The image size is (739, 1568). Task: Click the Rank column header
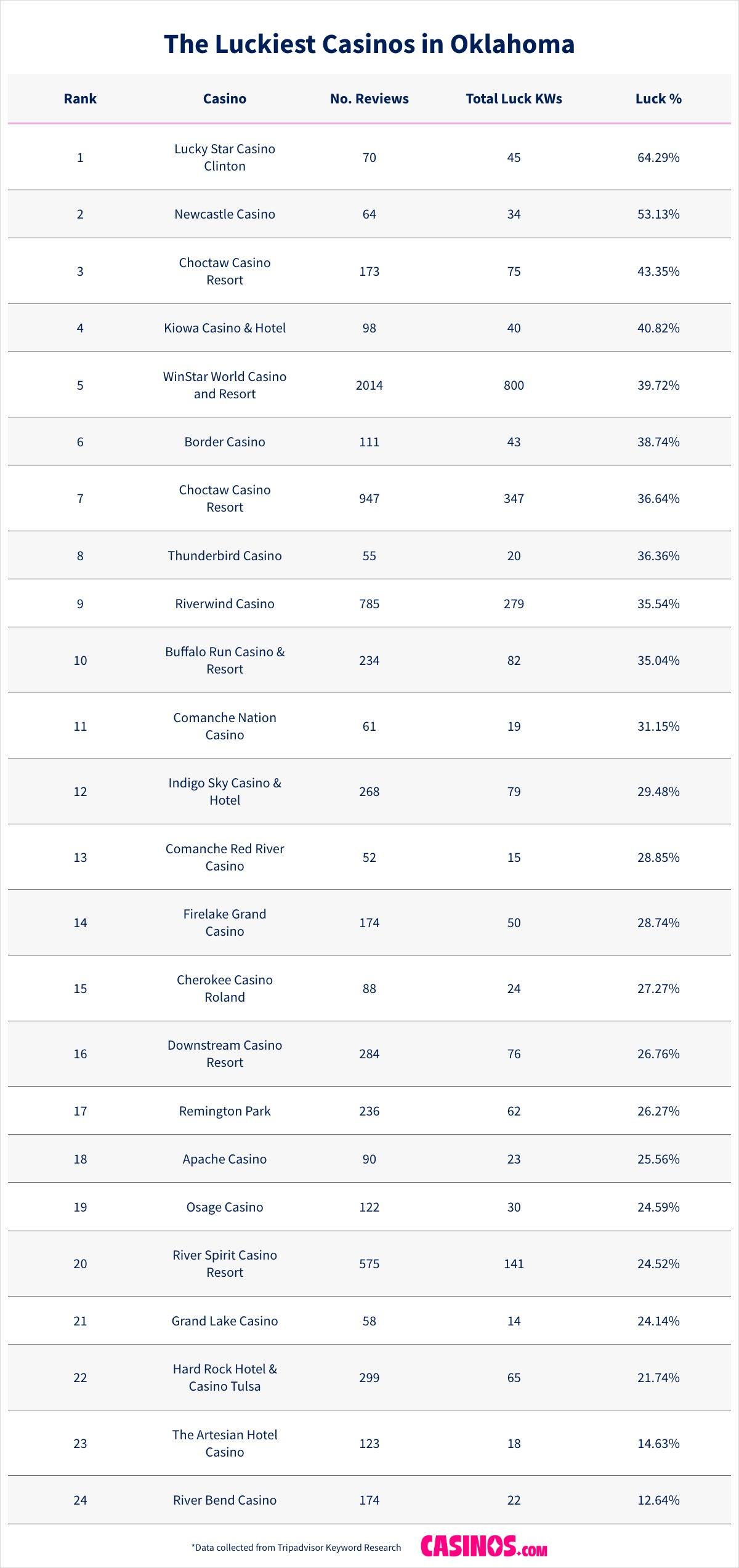click(x=80, y=99)
